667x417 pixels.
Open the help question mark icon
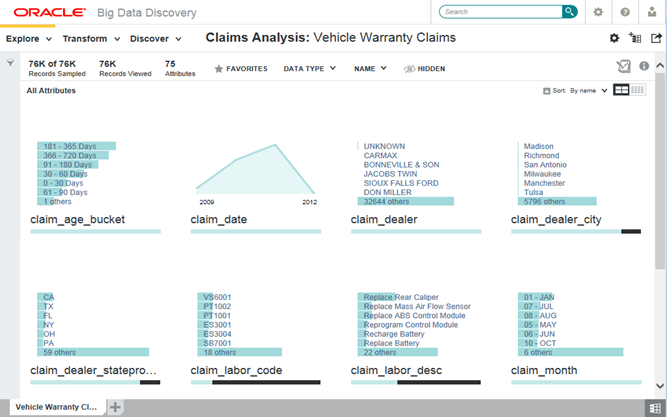click(x=625, y=12)
